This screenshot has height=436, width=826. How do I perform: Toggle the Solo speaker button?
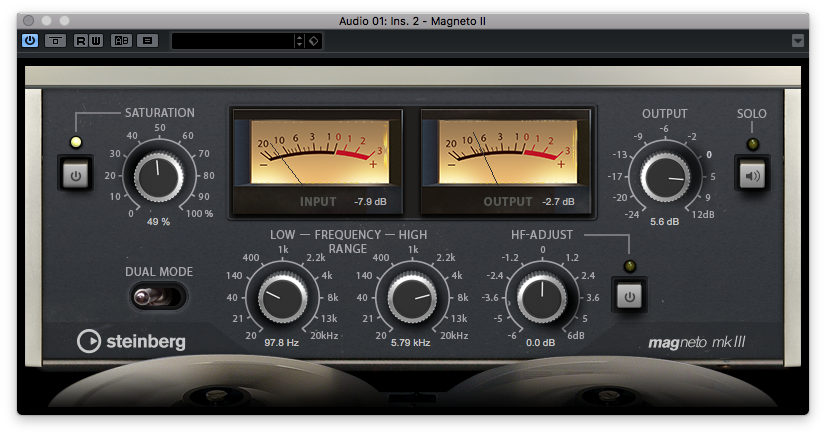[752, 175]
